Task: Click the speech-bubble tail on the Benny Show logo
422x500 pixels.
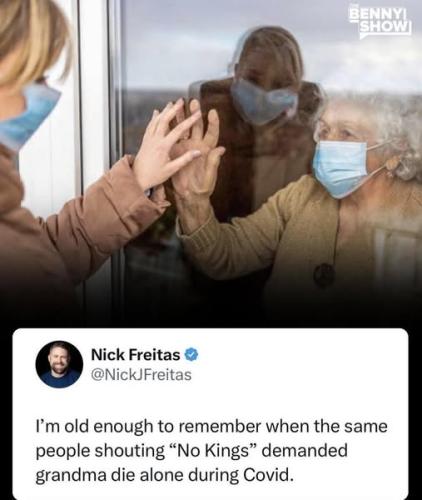Action: tap(363, 37)
